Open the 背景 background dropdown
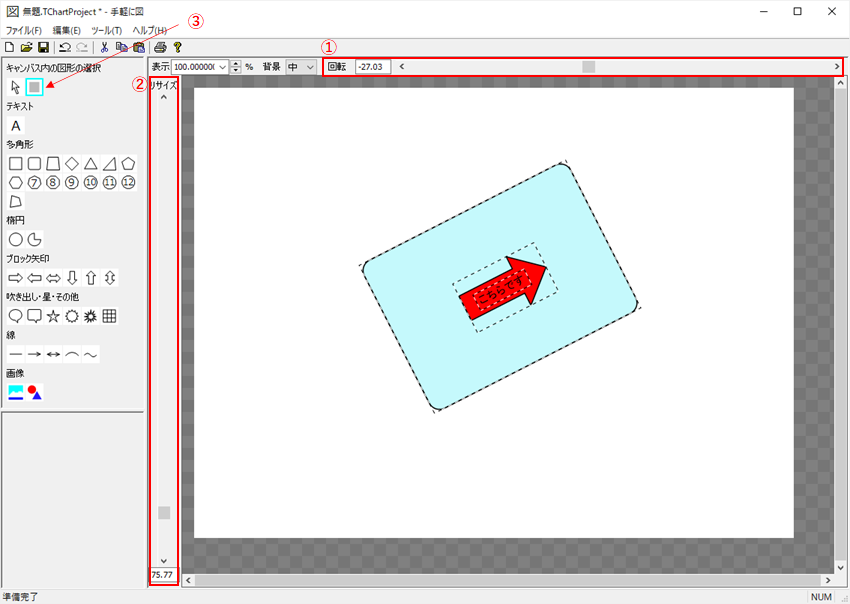The image size is (850, 604). (301, 67)
